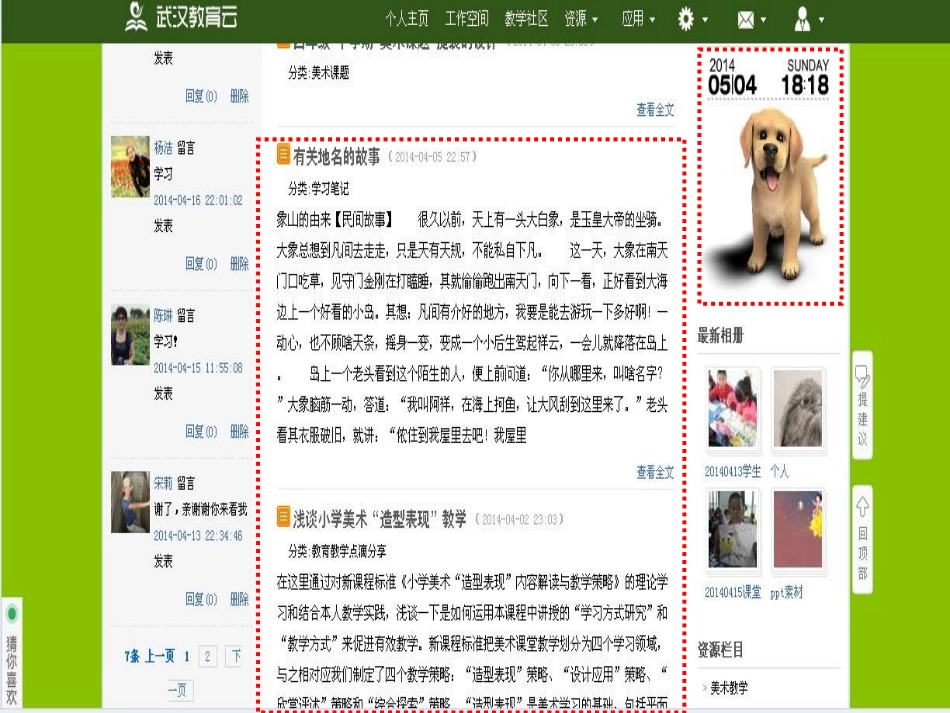Open the ppt素材 album thumbnail
The height and width of the screenshot is (713, 950).
(x=798, y=529)
